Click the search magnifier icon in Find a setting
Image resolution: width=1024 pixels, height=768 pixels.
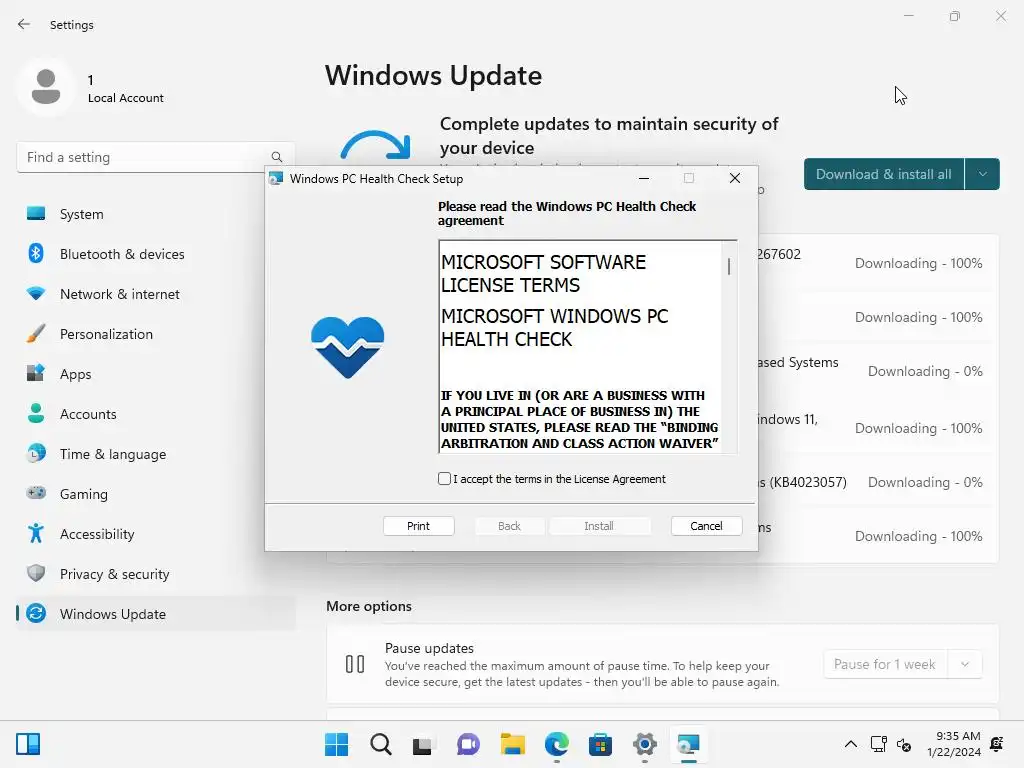point(277,157)
